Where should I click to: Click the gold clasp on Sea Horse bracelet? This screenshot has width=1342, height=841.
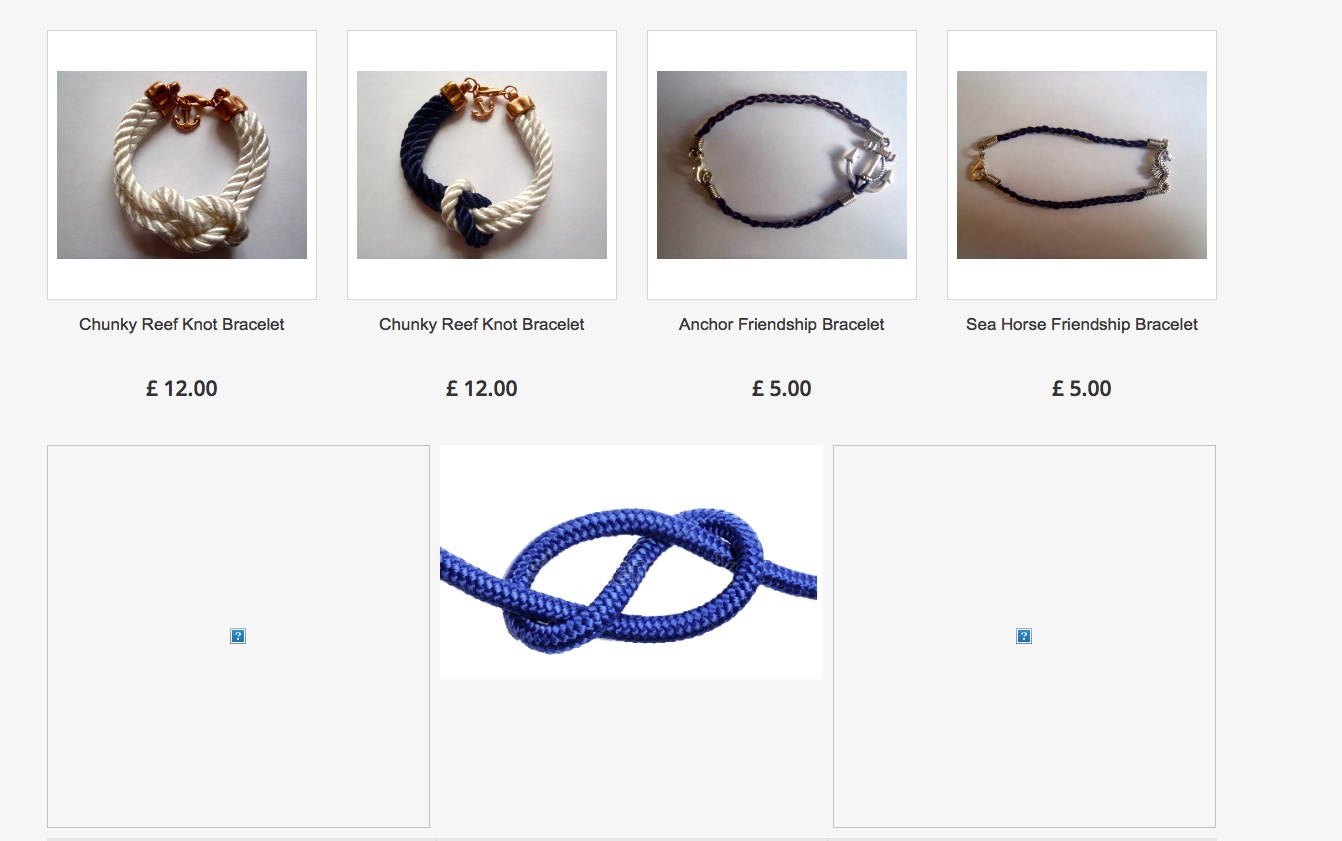tap(976, 170)
